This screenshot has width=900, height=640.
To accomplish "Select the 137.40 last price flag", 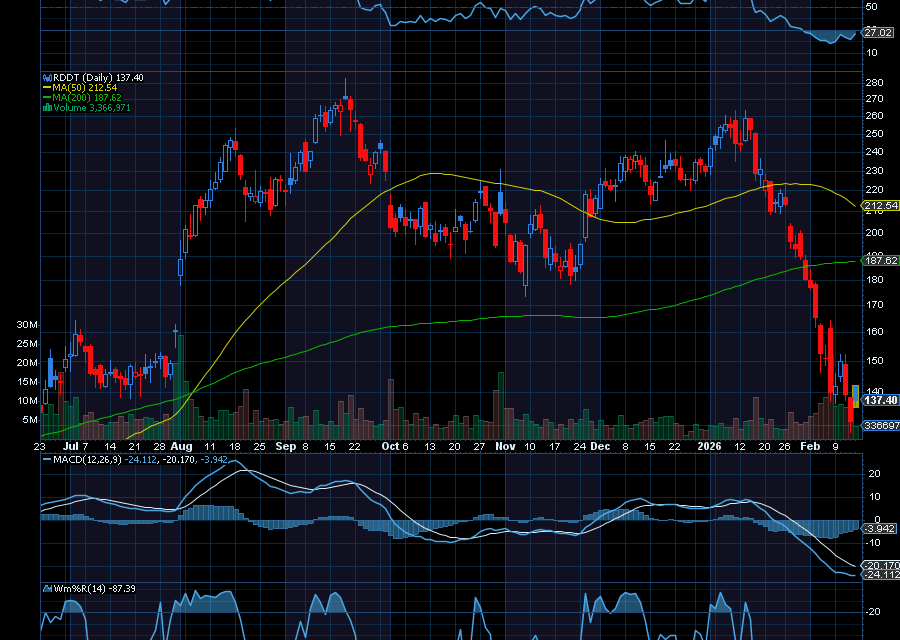I will [x=878, y=399].
